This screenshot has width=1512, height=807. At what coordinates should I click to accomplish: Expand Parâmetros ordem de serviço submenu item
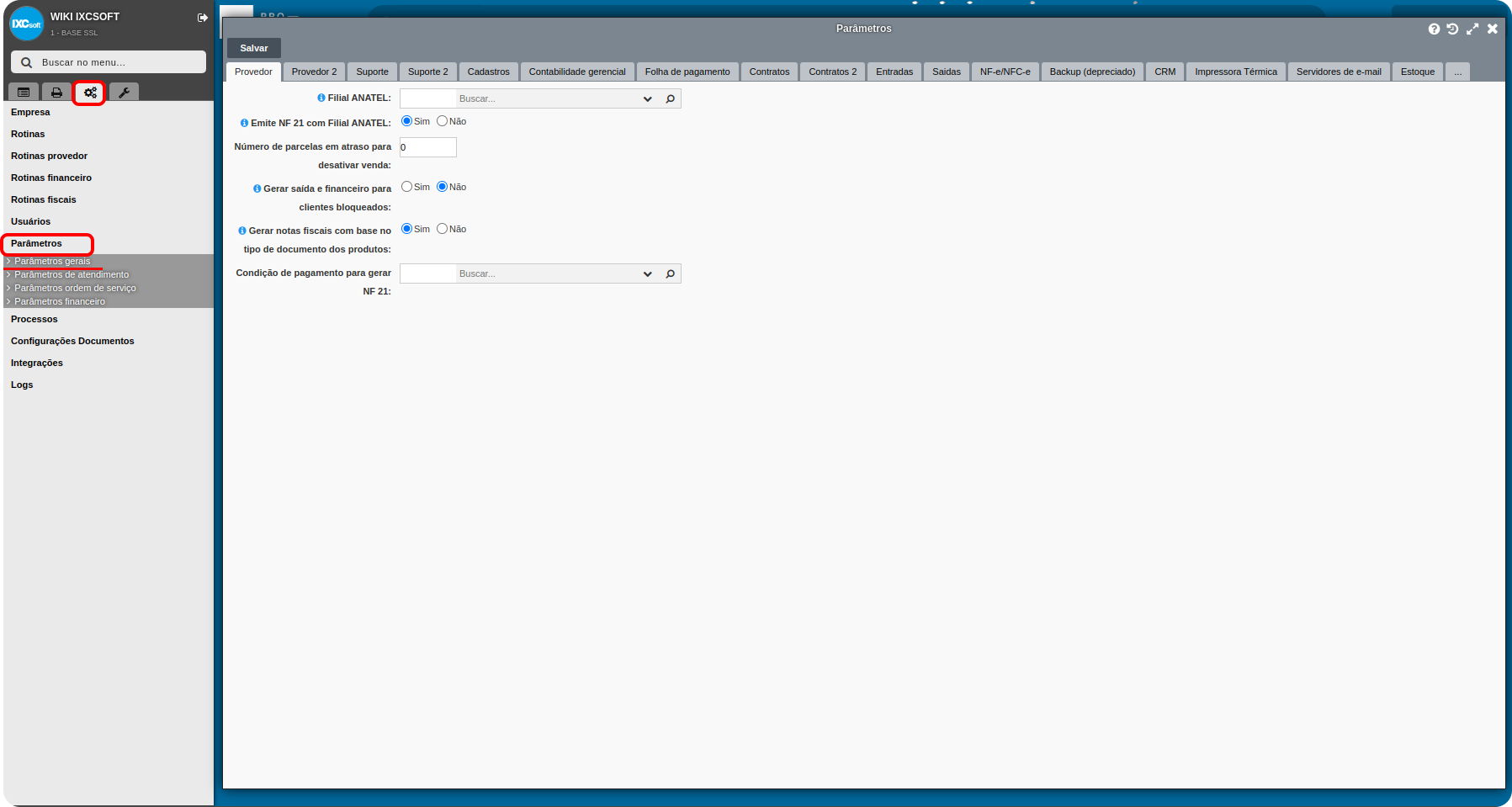coord(75,288)
